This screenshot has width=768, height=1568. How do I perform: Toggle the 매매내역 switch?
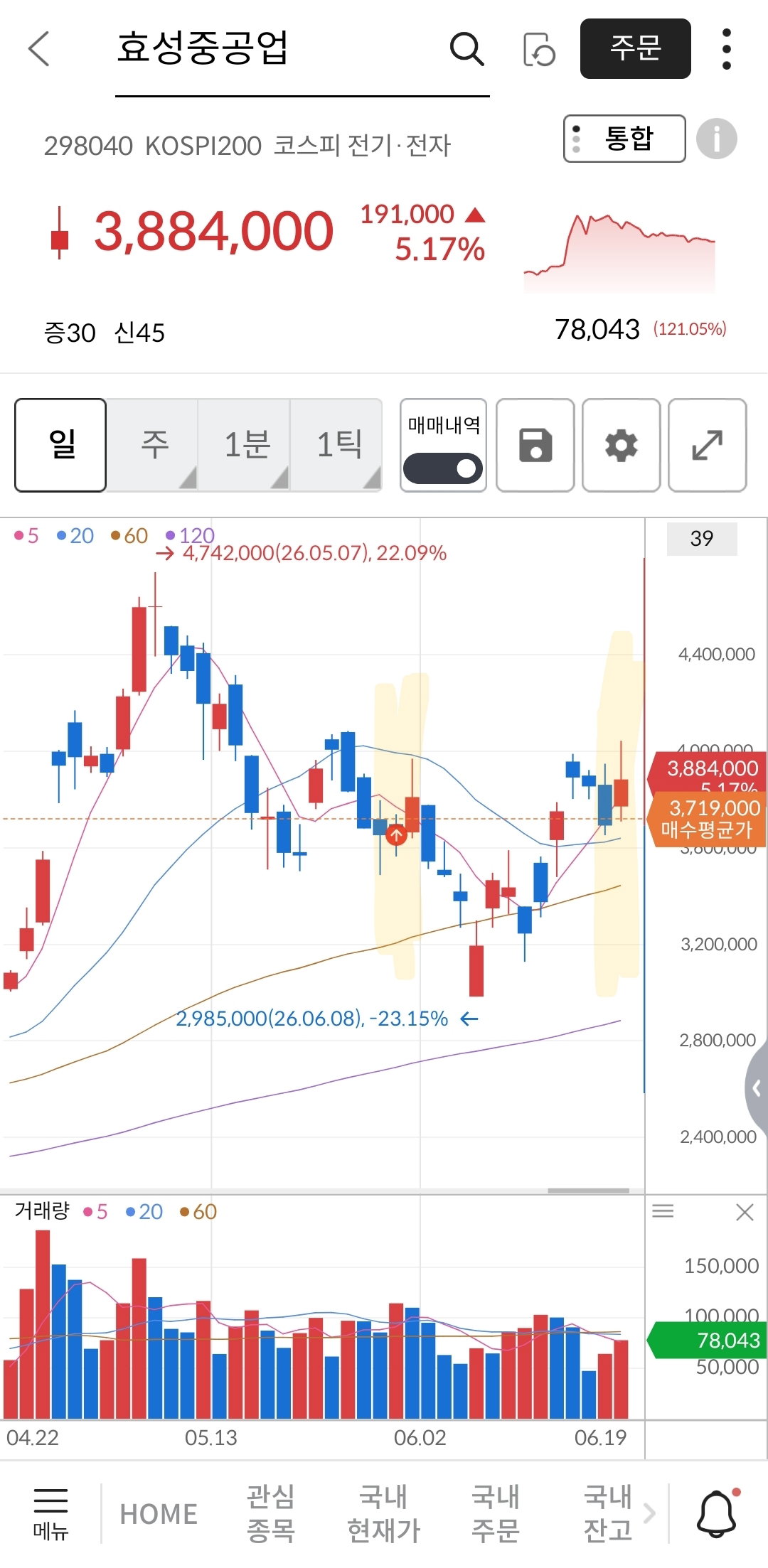(x=443, y=469)
